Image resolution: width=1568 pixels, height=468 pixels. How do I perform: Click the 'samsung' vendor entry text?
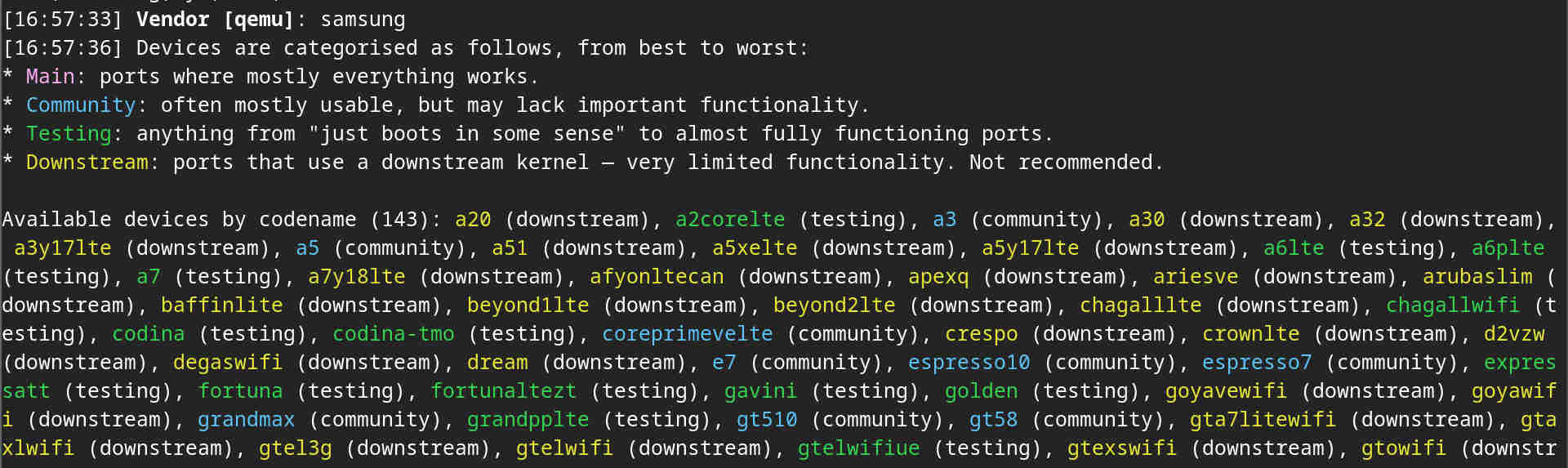coord(363,20)
